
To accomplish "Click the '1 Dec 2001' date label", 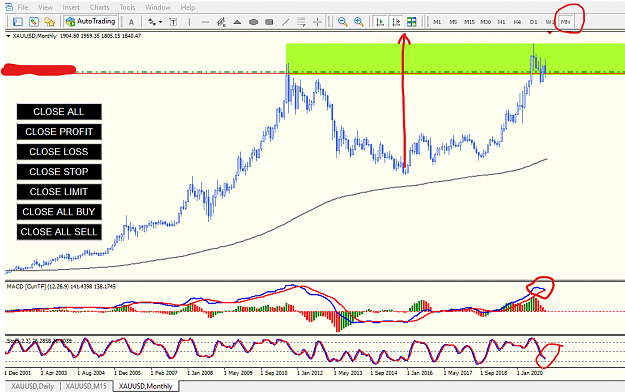I will [18, 373].
